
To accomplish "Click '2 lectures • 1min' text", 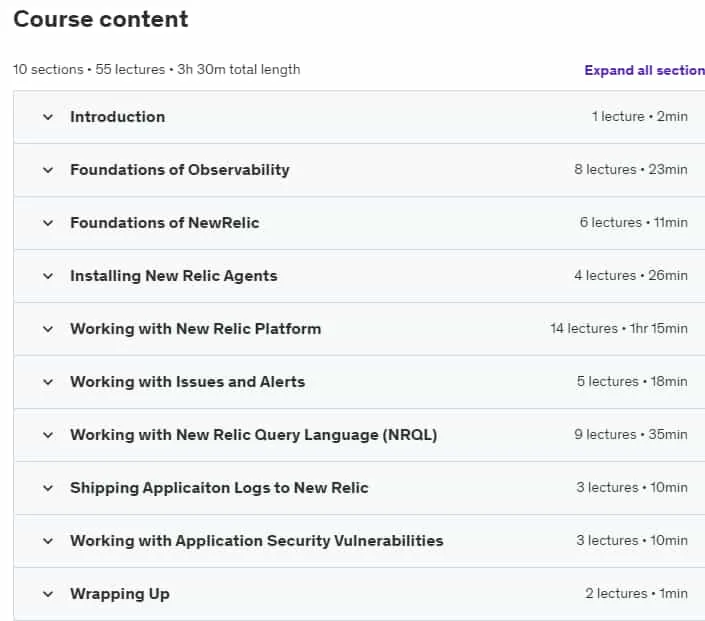I will 636,594.
